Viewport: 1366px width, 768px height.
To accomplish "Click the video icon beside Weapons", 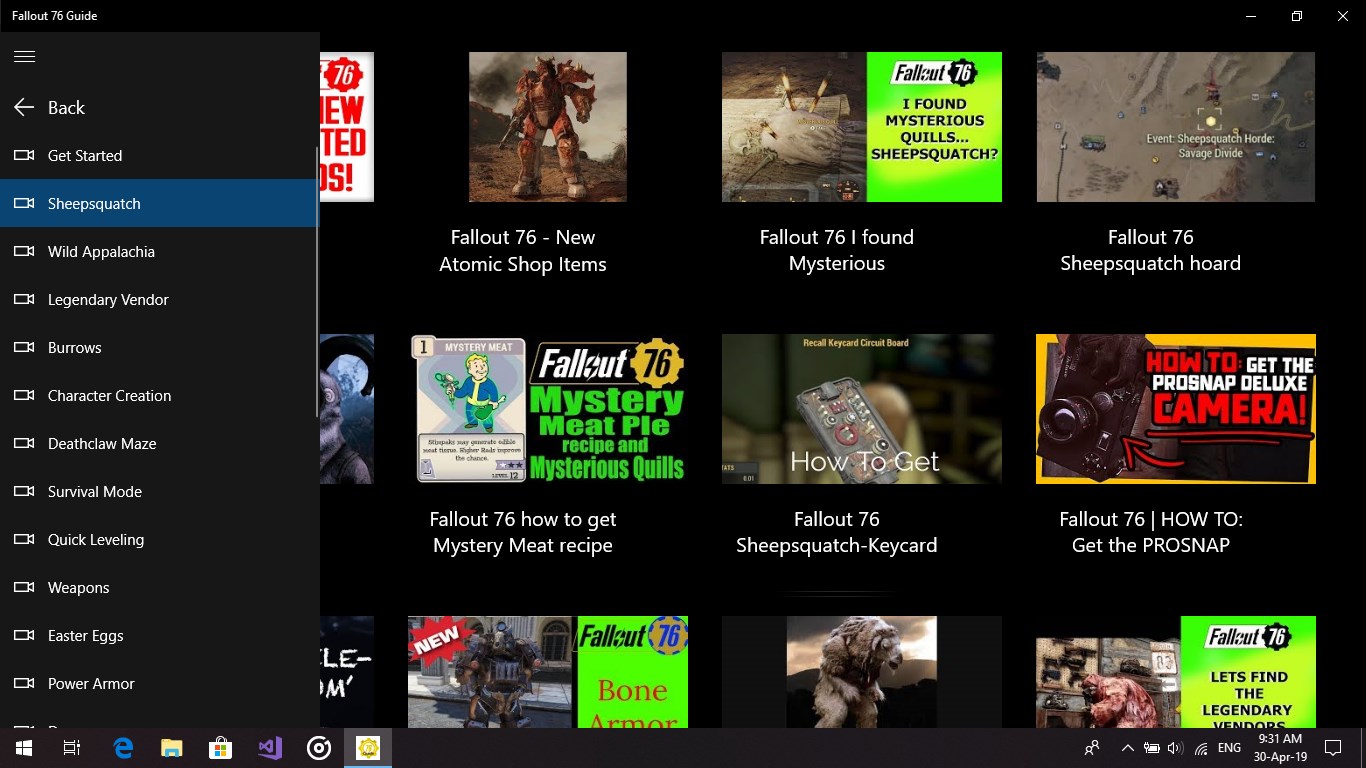I will click(x=24, y=587).
